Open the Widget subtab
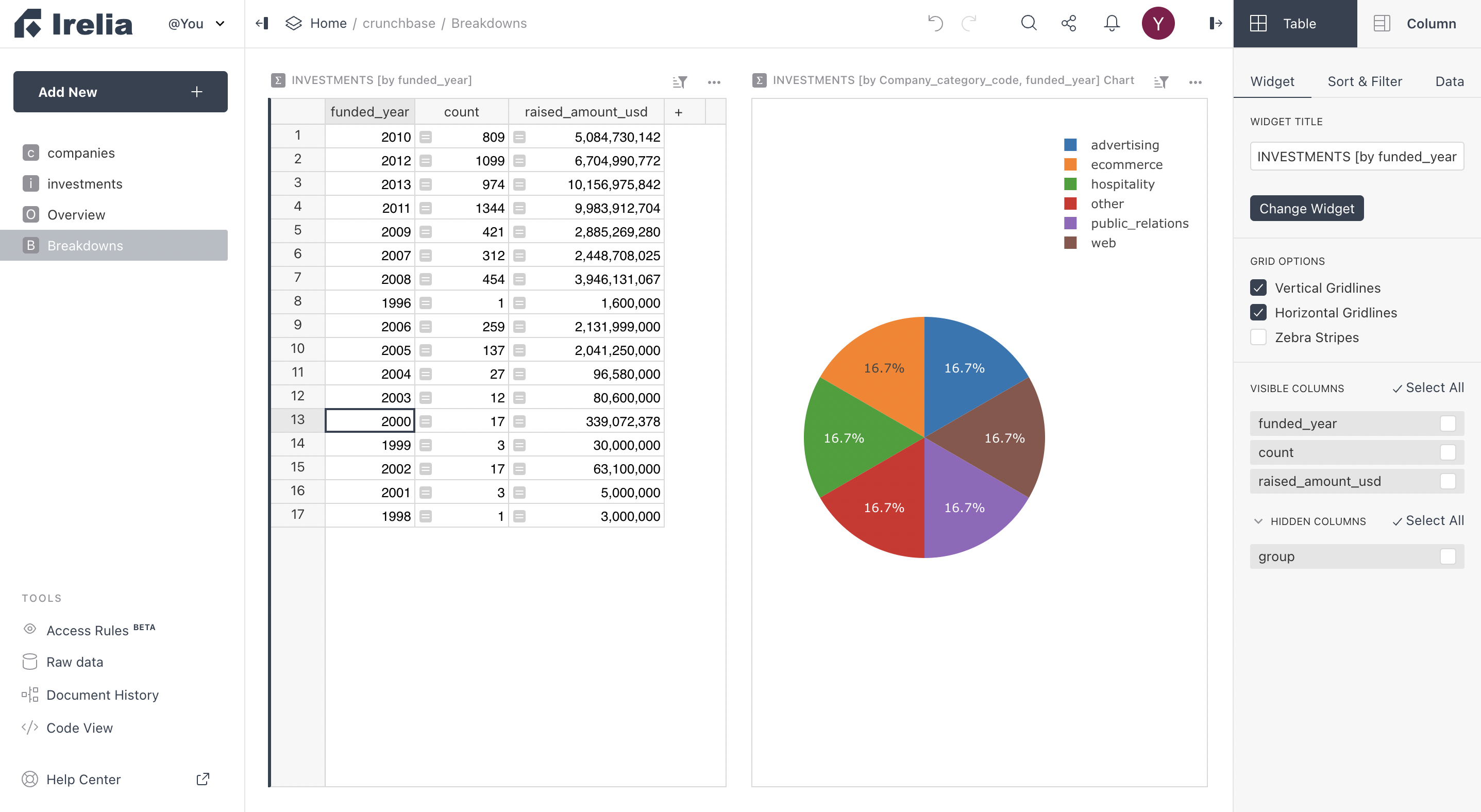The image size is (1481, 812). click(1272, 81)
